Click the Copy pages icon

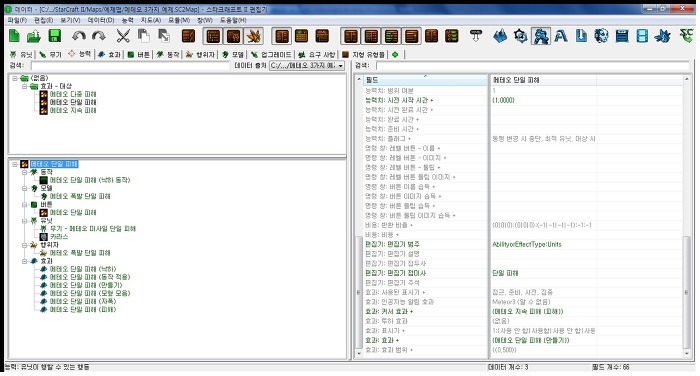coord(143,36)
